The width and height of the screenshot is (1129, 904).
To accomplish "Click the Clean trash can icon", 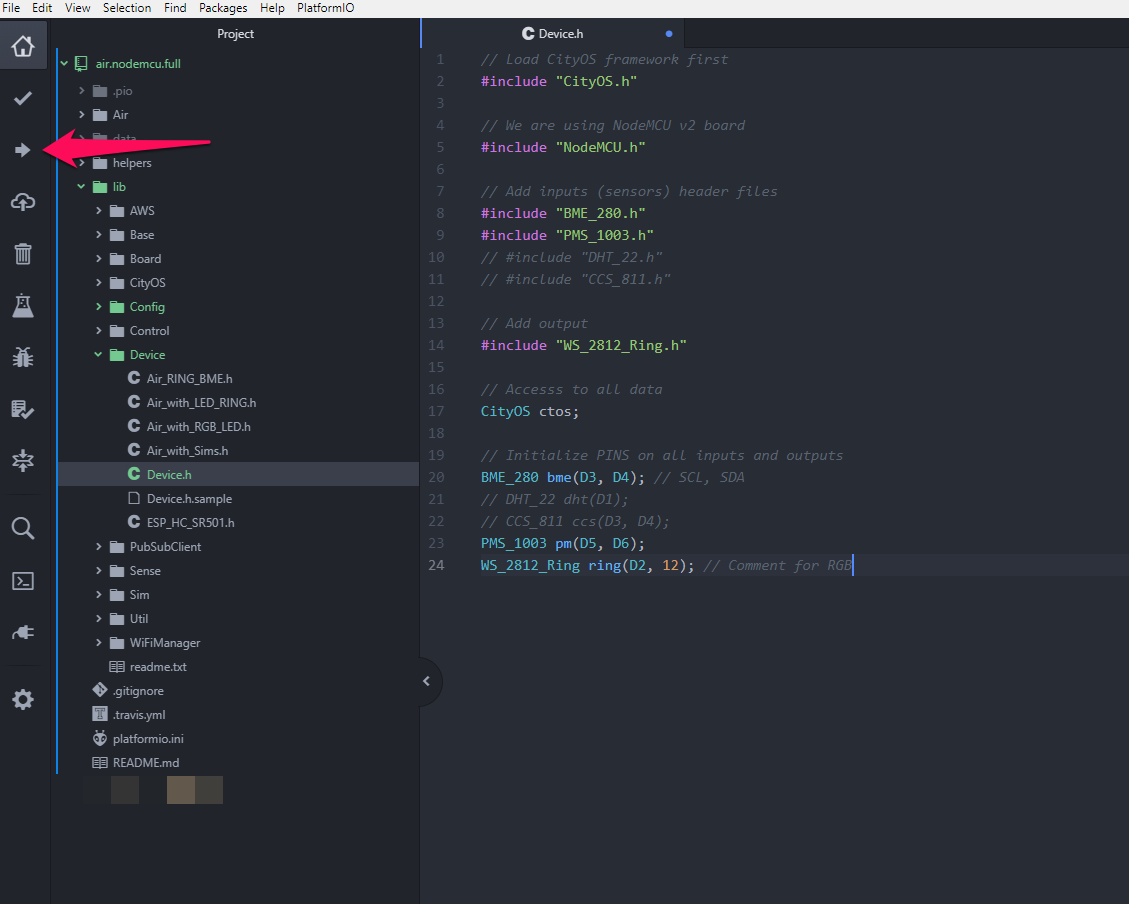I will (x=23, y=254).
